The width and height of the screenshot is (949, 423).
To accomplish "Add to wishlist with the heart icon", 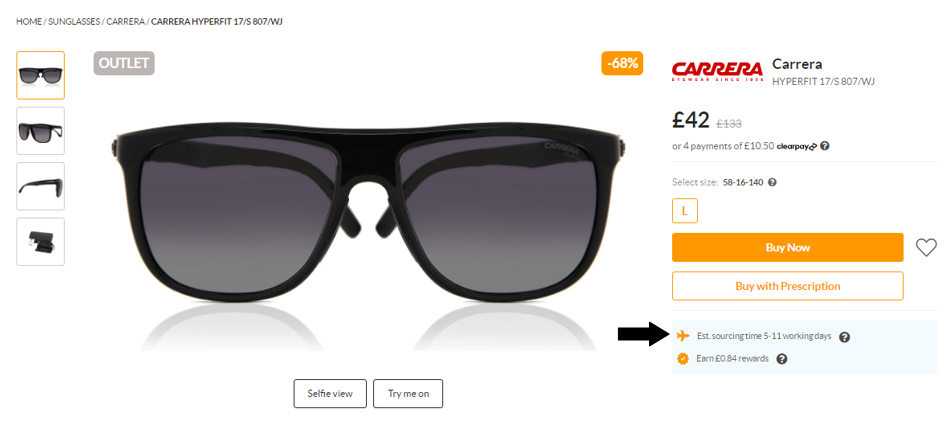I will [x=926, y=248].
